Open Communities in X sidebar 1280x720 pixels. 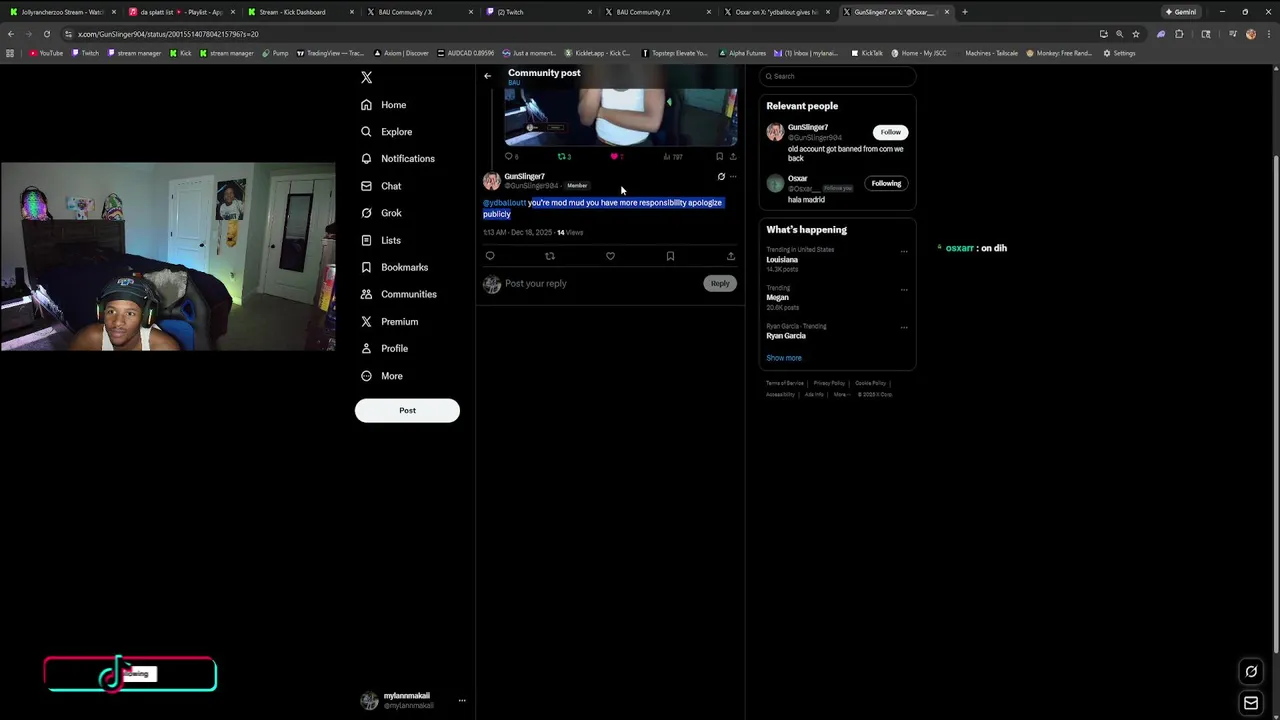pos(398,294)
